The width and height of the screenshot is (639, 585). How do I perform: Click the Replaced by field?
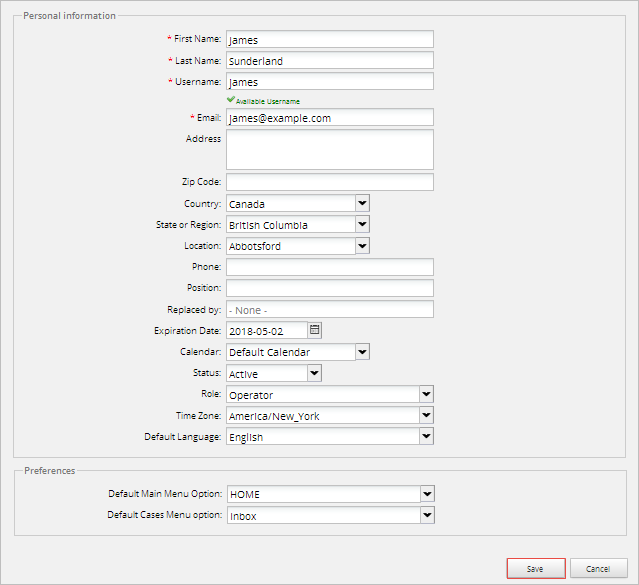330,309
